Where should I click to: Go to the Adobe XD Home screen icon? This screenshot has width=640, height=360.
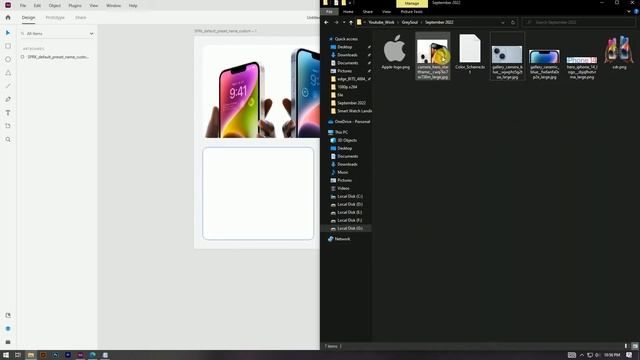pos(8,18)
